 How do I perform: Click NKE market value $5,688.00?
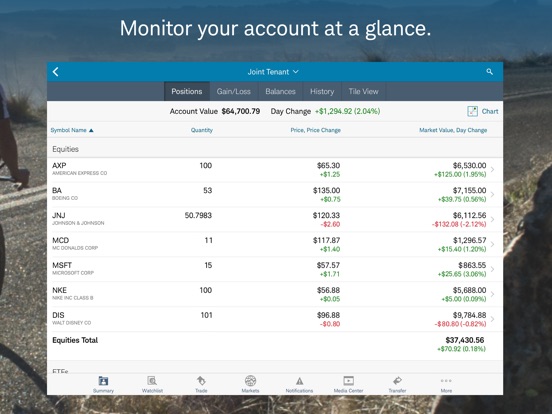click(x=470, y=290)
